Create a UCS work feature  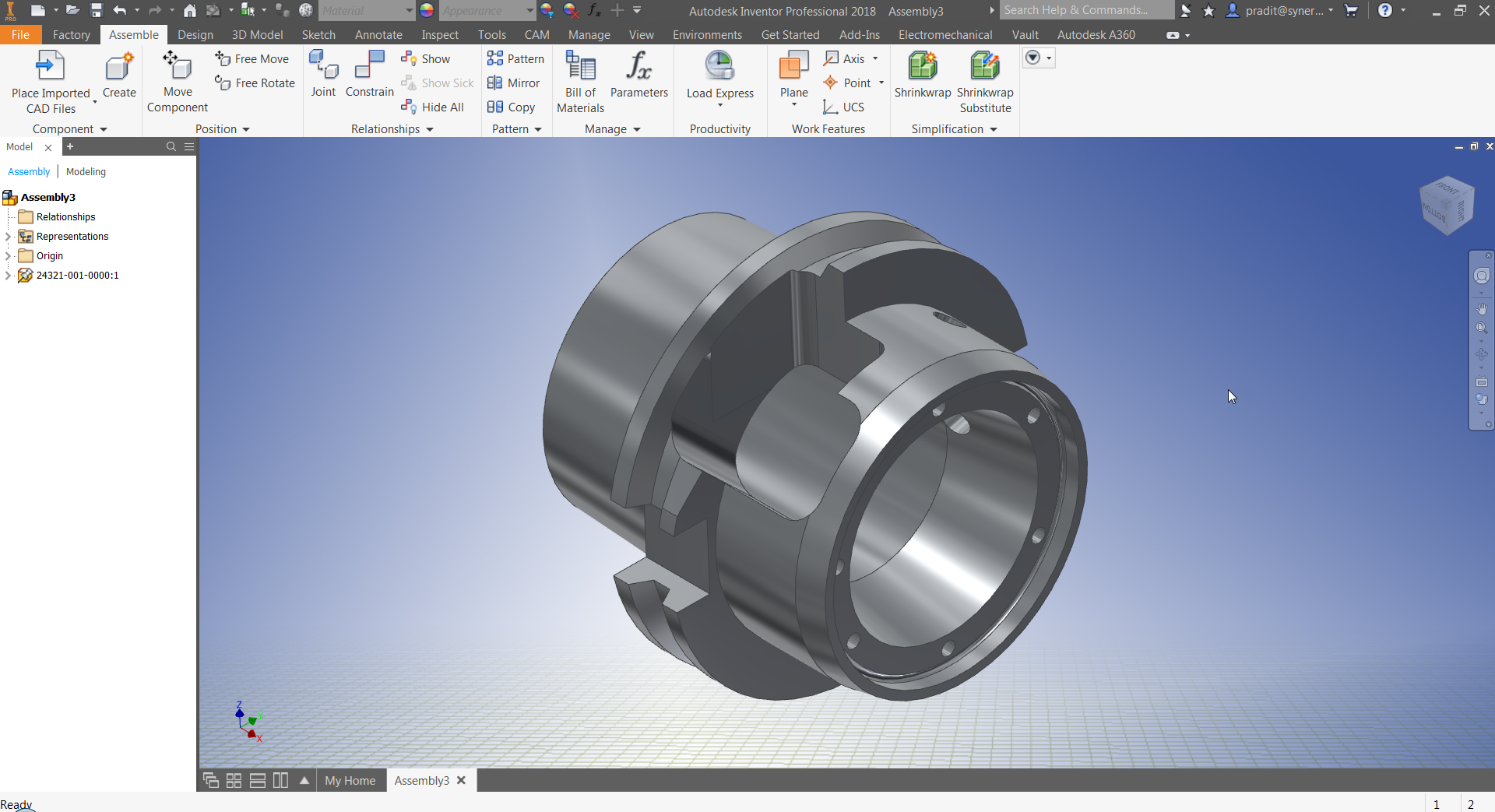coord(844,107)
